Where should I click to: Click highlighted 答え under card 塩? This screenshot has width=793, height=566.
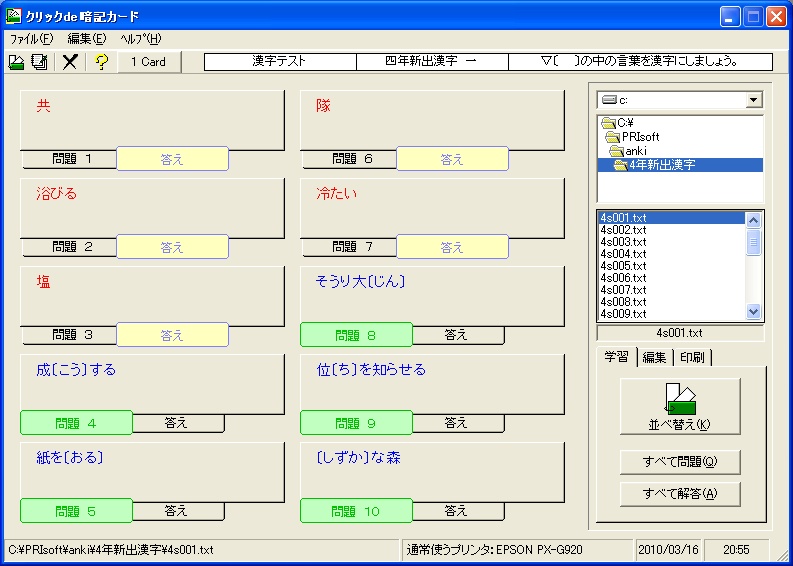click(172, 335)
